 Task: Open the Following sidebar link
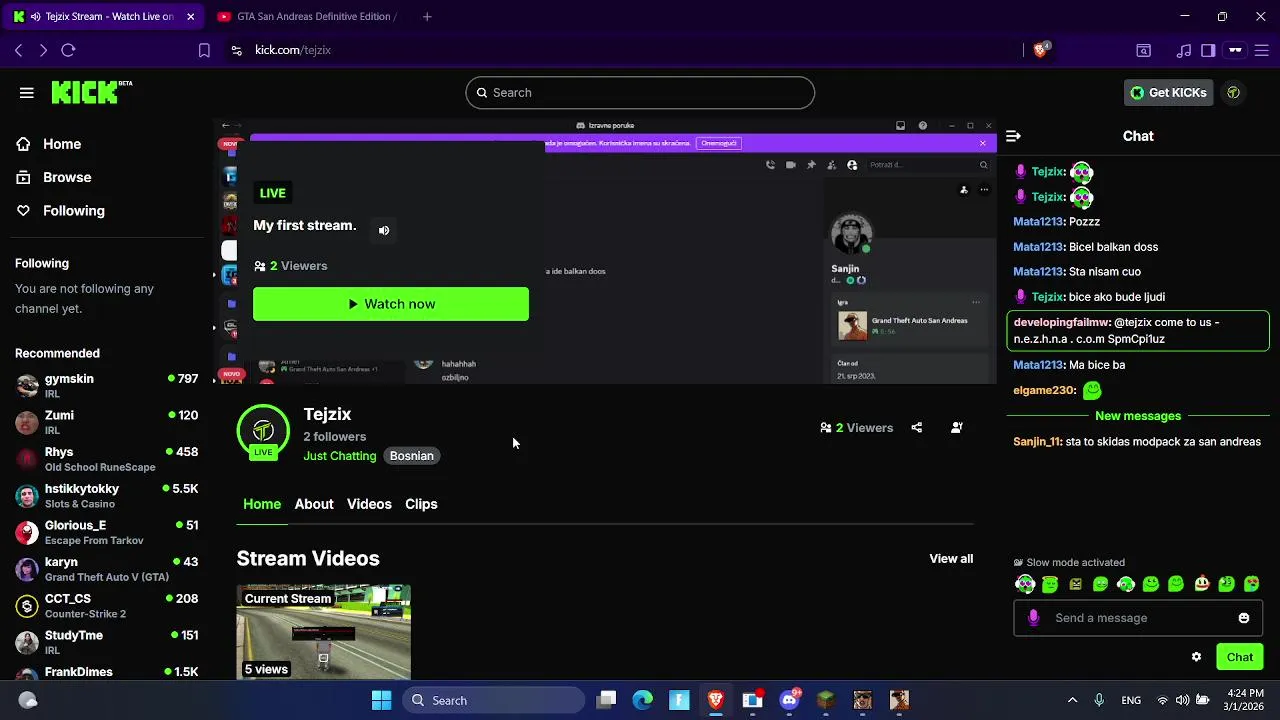click(x=60, y=210)
